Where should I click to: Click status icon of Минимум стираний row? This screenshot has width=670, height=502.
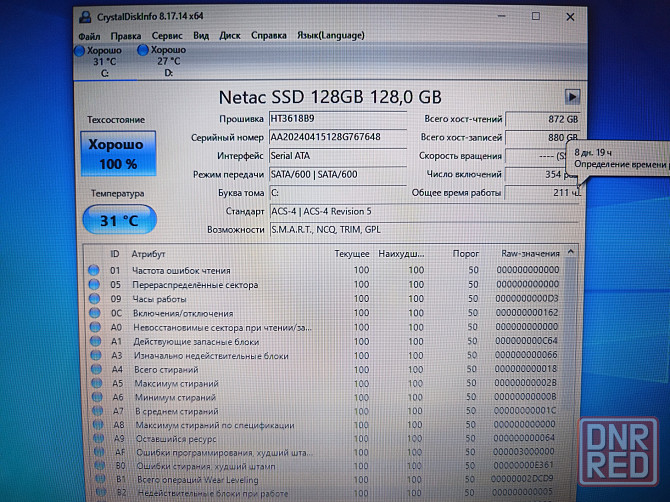point(97,397)
